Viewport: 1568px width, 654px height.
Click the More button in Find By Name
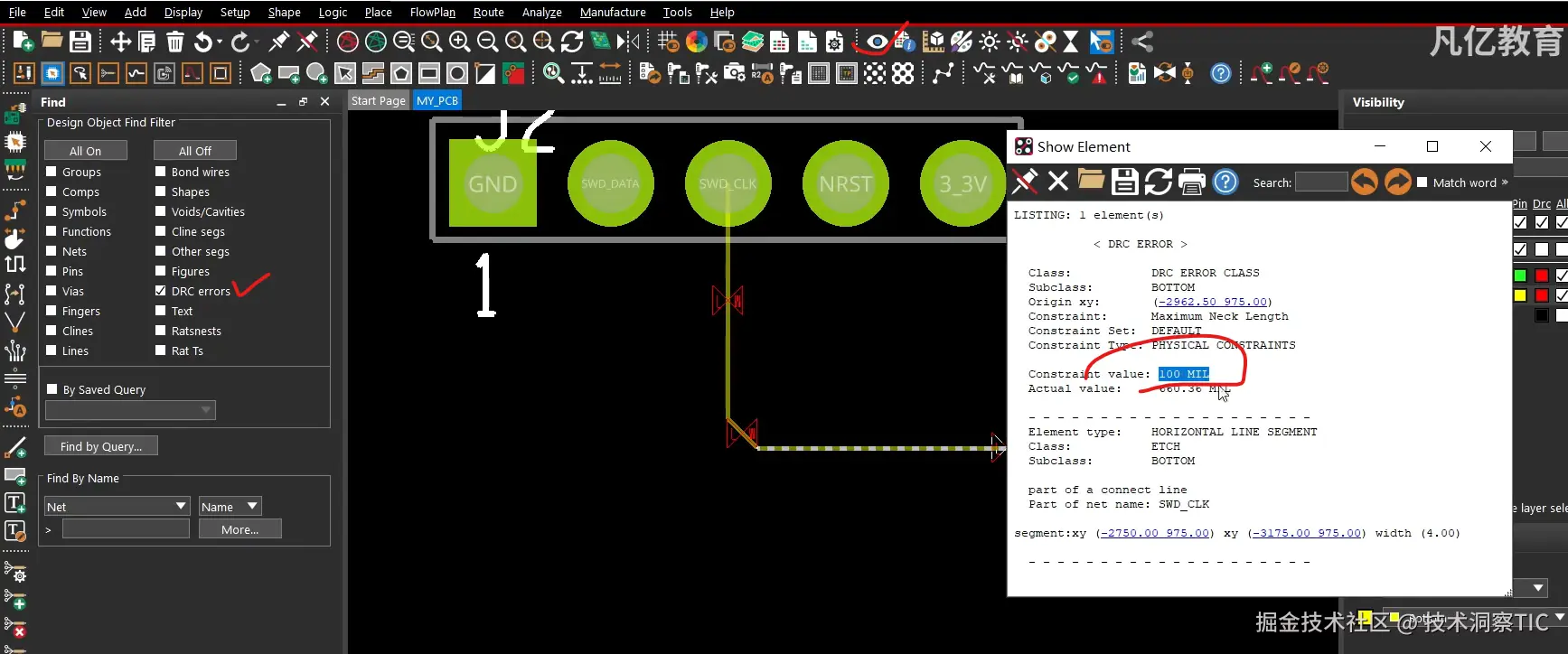pos(240,529)
